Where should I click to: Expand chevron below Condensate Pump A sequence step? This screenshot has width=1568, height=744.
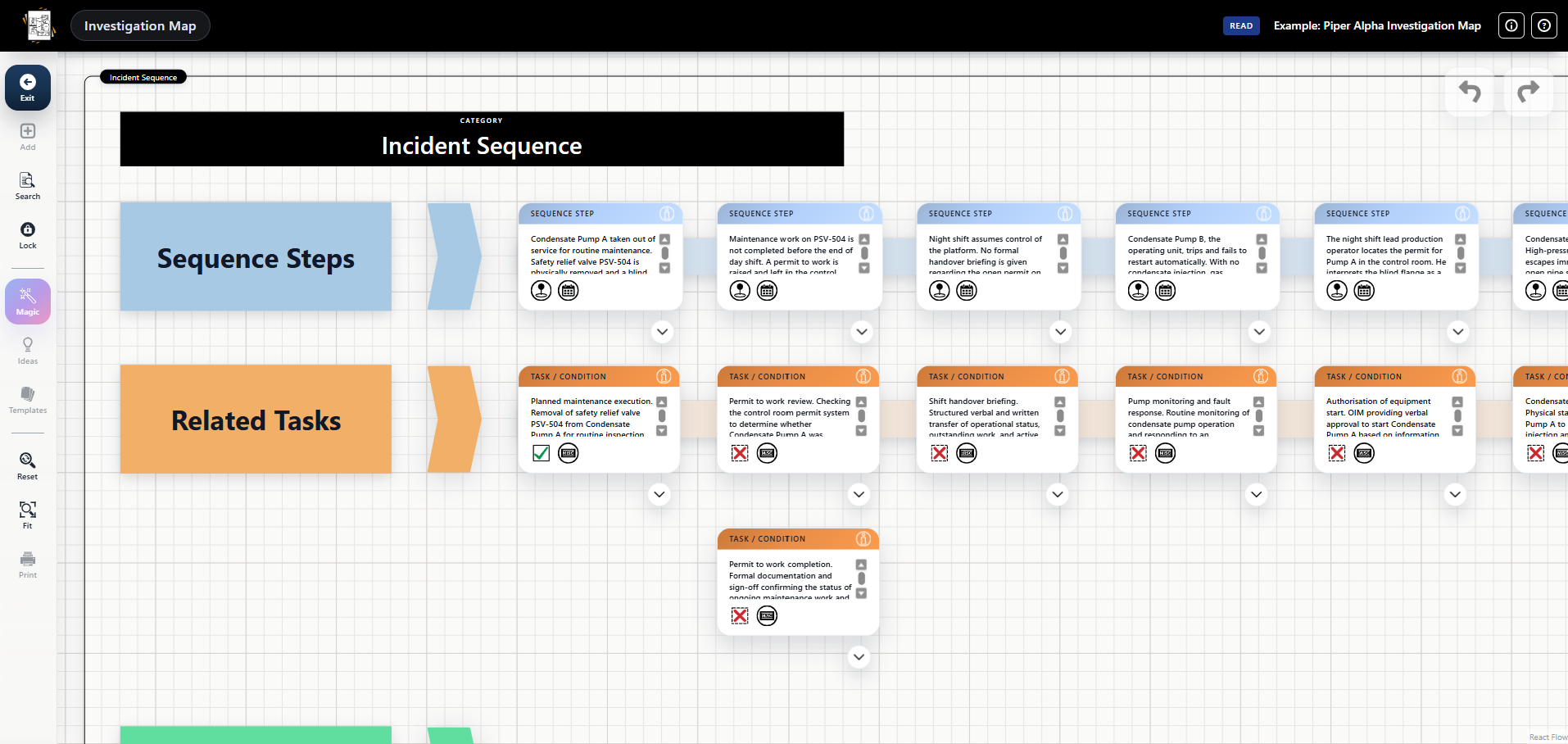point(663,332)
